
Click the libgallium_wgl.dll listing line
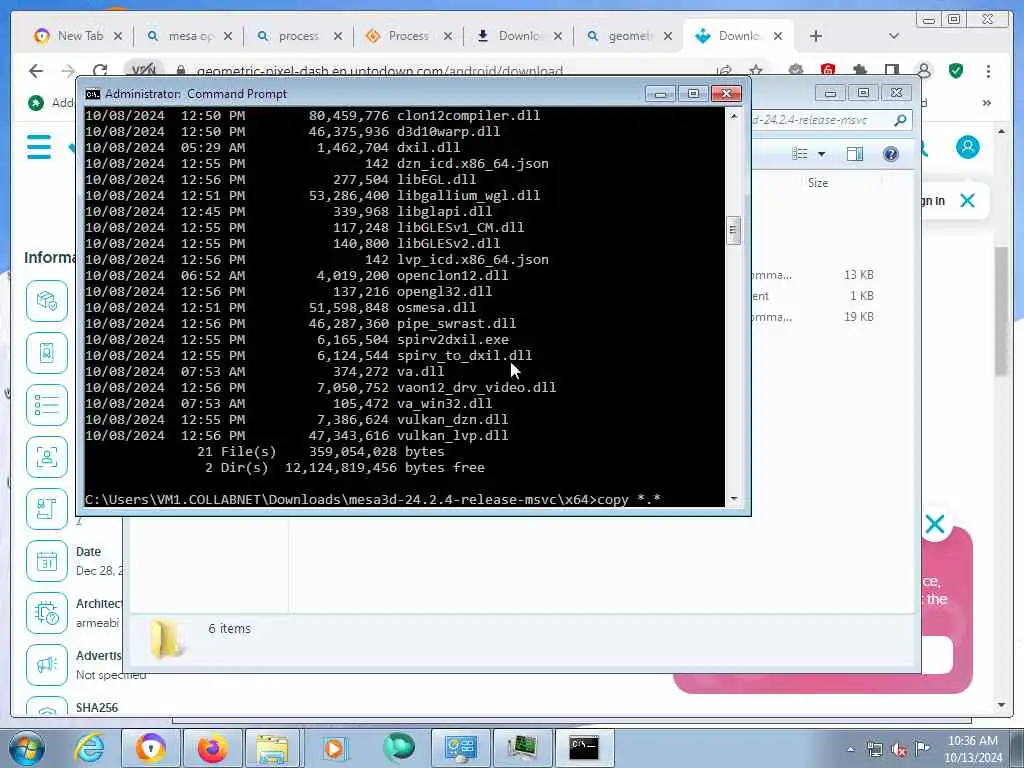click(x=313, y=195)
